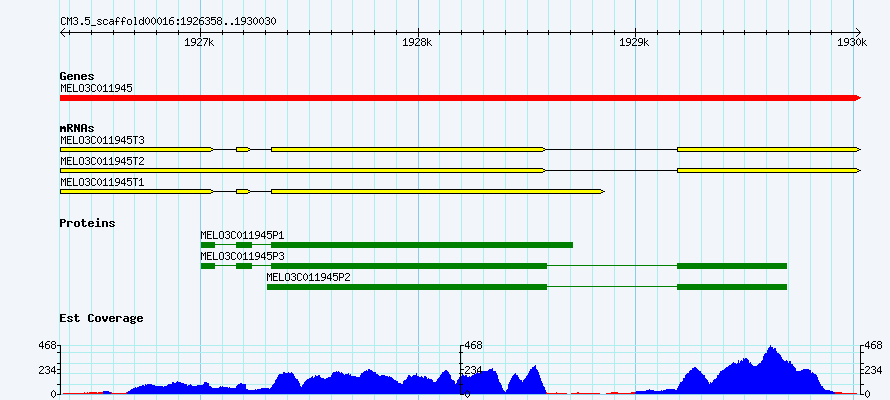The height and width of the screenshot is (400, 890).
Task: Click the tallest blue EST coverage peak
Action: (770, 369)
